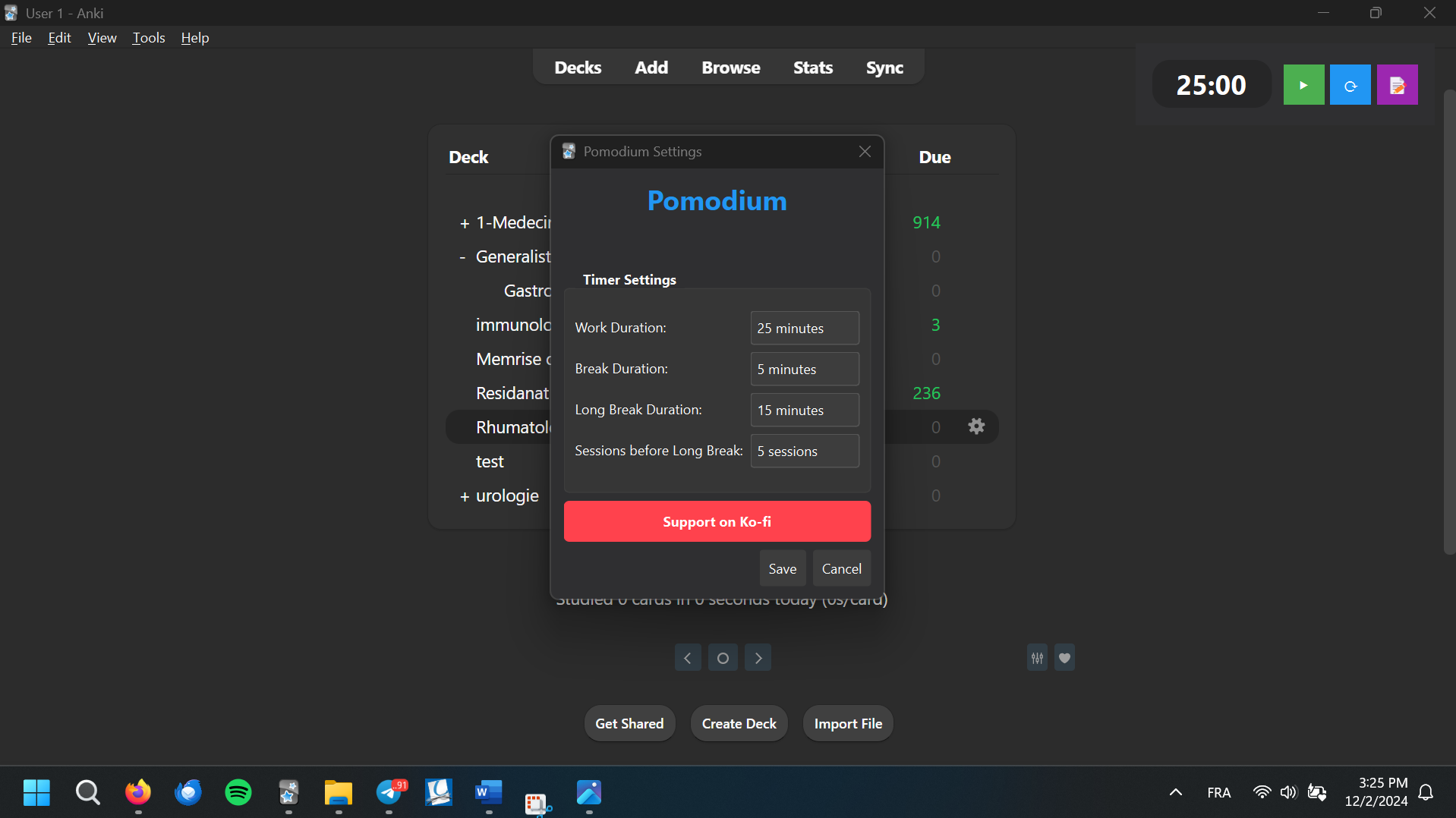Collapse the Generalist deck
This screenshot has height=818, width=1456.
coord(463,256)
